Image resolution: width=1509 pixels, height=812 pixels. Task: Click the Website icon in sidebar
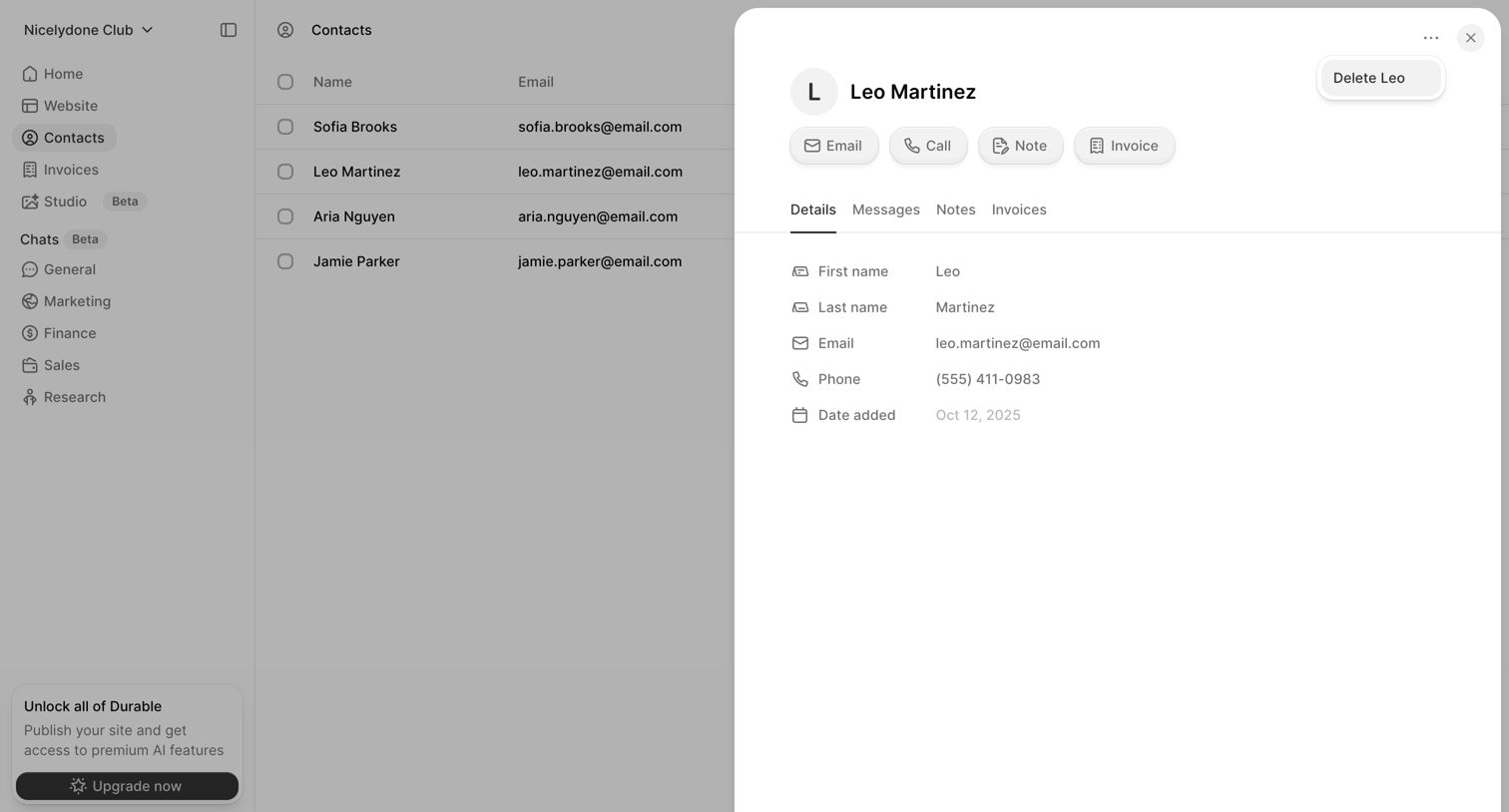[30, 106]
